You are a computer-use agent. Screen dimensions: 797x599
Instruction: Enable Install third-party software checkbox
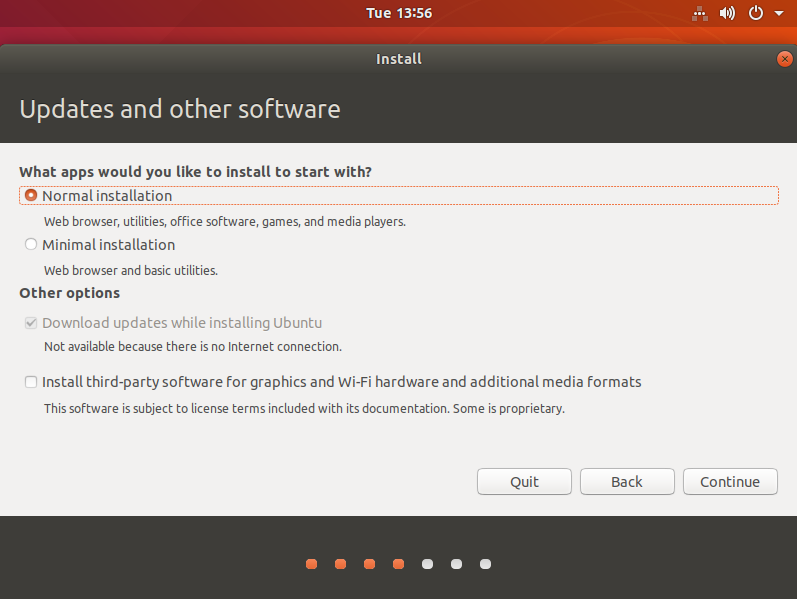pyautogui.click(x=31, y=382)
